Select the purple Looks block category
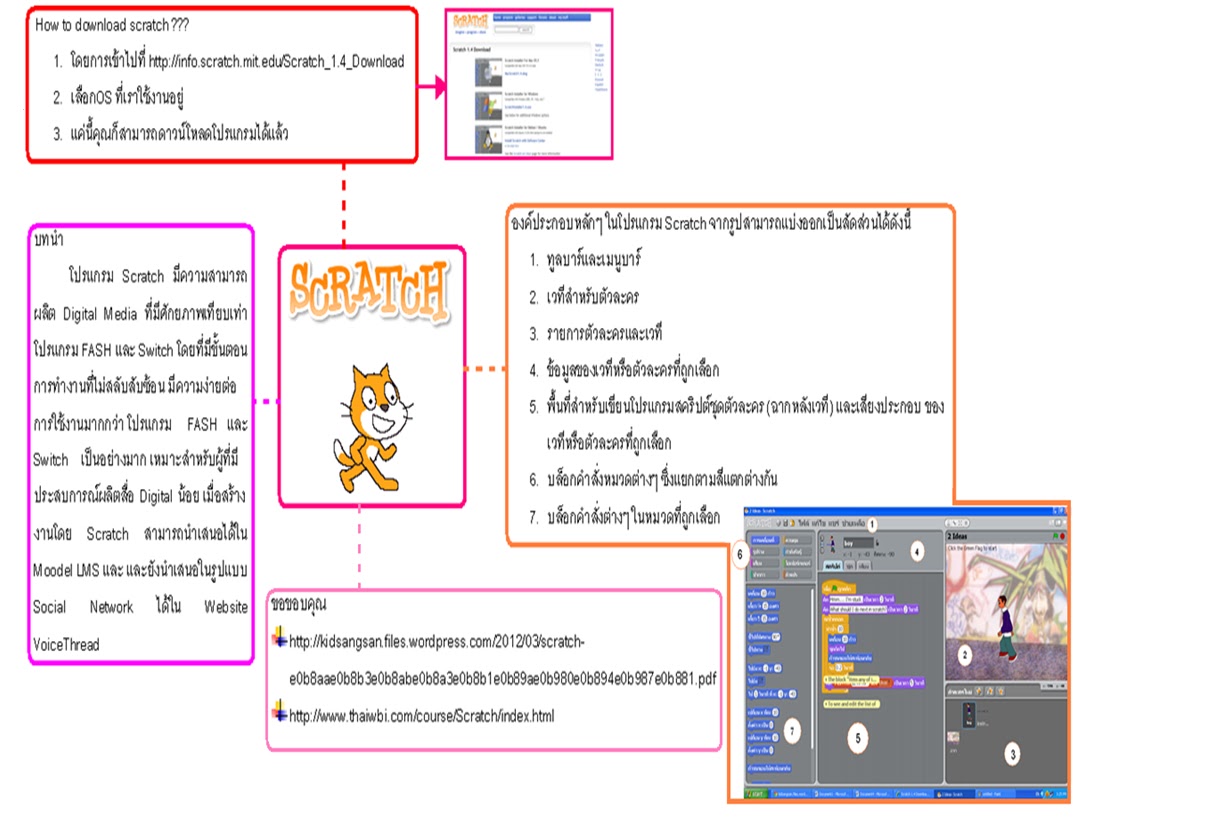Image resolution: width=1218 pixels, height=817 pixels. (765, 552)
